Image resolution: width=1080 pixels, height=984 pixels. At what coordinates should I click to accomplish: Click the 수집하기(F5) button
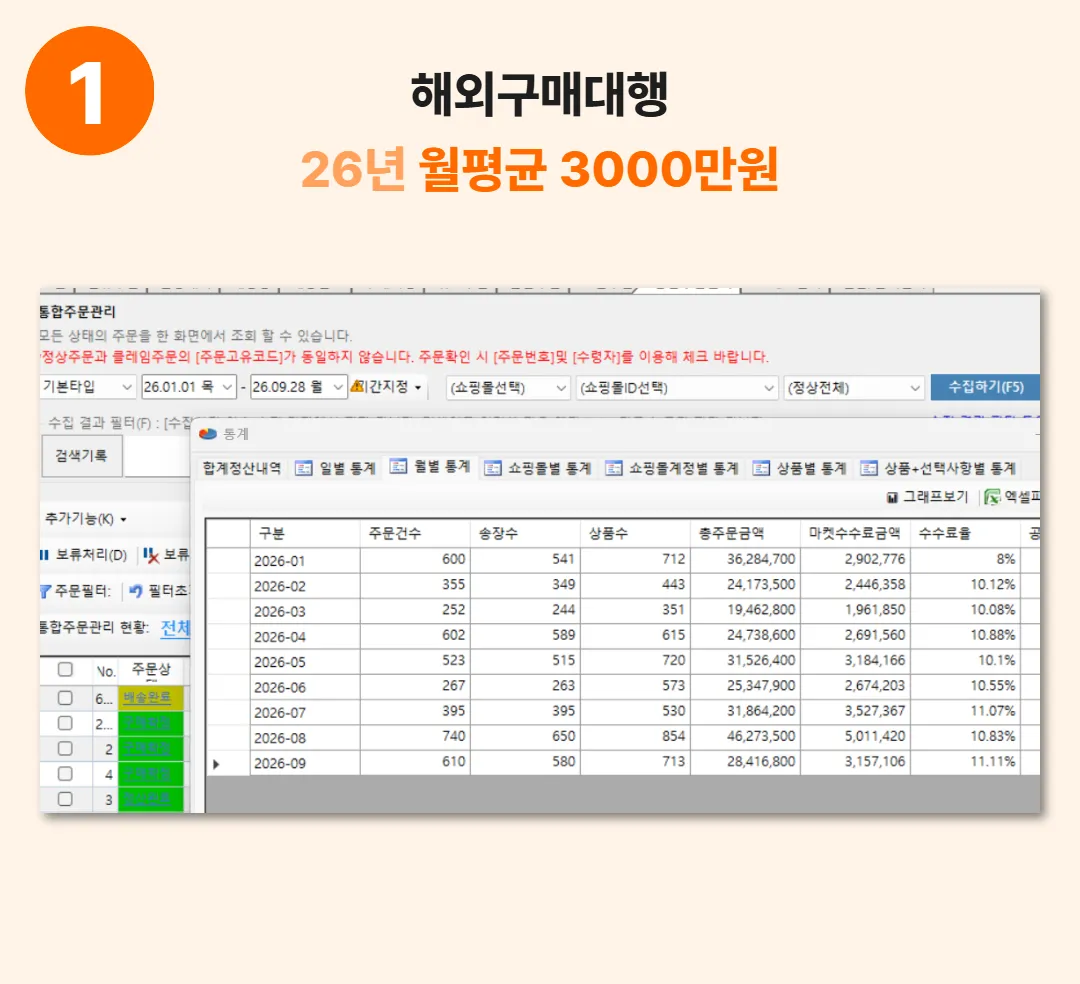coord(985,387)
